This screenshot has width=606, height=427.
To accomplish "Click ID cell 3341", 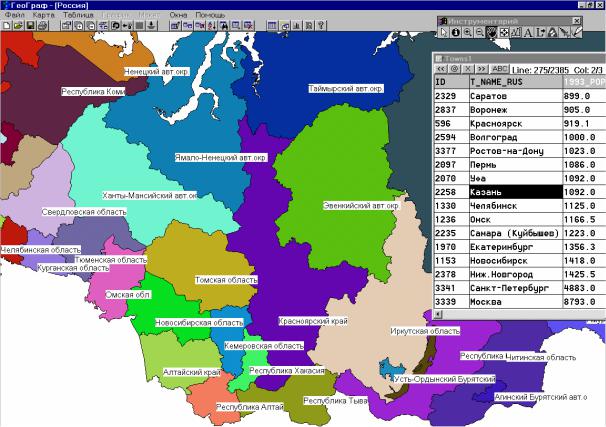I will pyautogui.click(x=451, y=288).
